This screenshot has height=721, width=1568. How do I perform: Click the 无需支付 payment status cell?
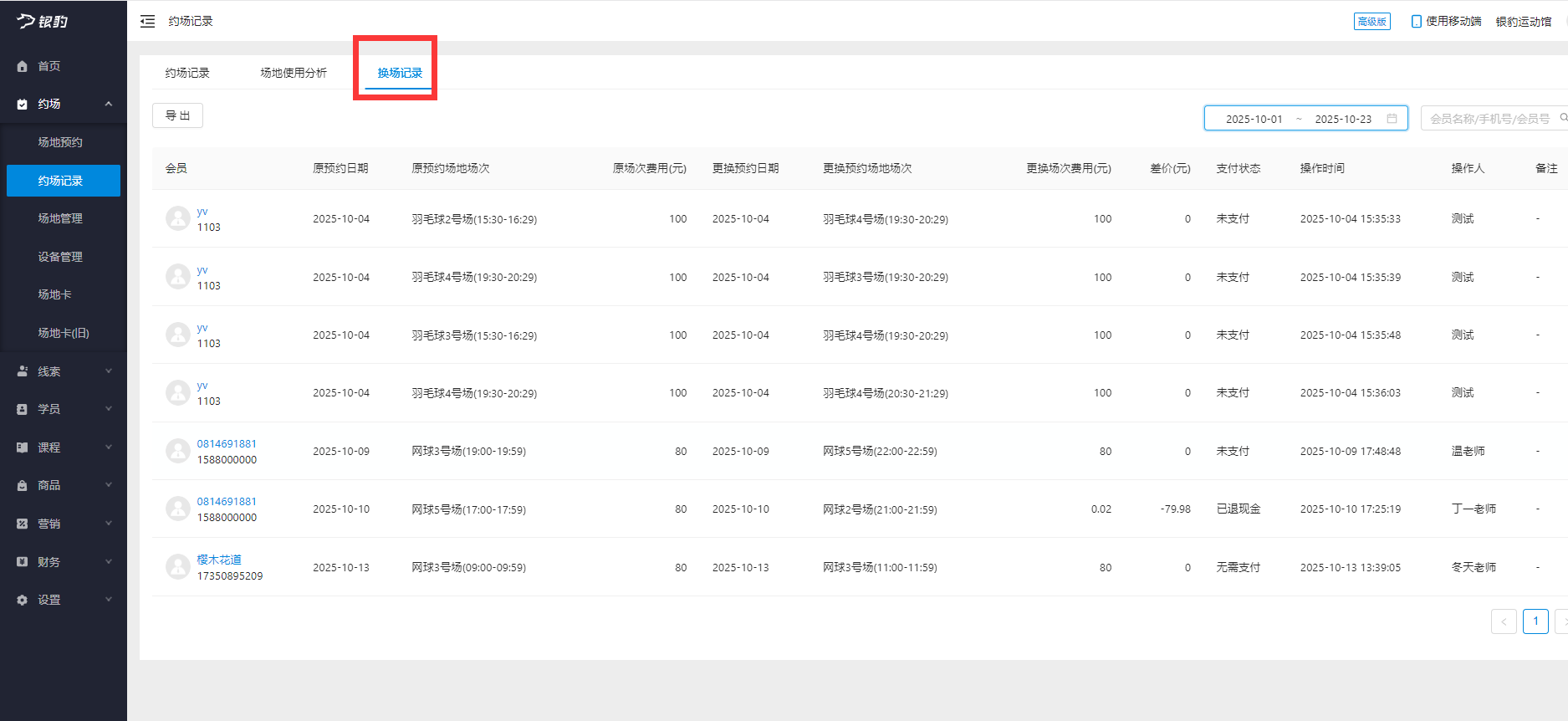click(x=1239, y=567)
